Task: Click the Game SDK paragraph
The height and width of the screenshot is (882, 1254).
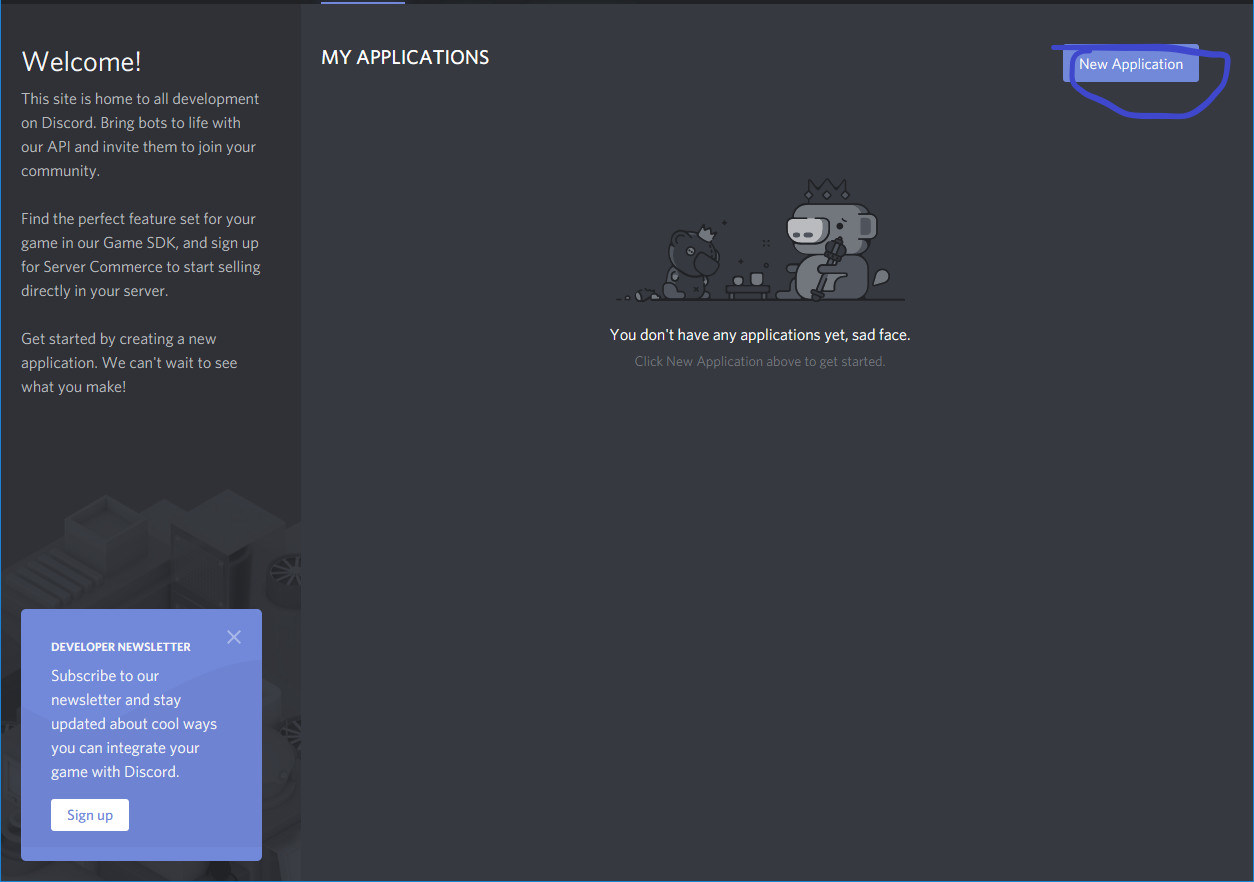Action: (141, 255)
